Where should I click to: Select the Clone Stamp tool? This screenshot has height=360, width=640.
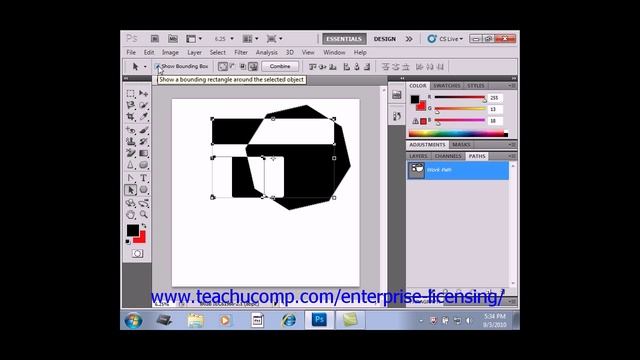[131, 142]
